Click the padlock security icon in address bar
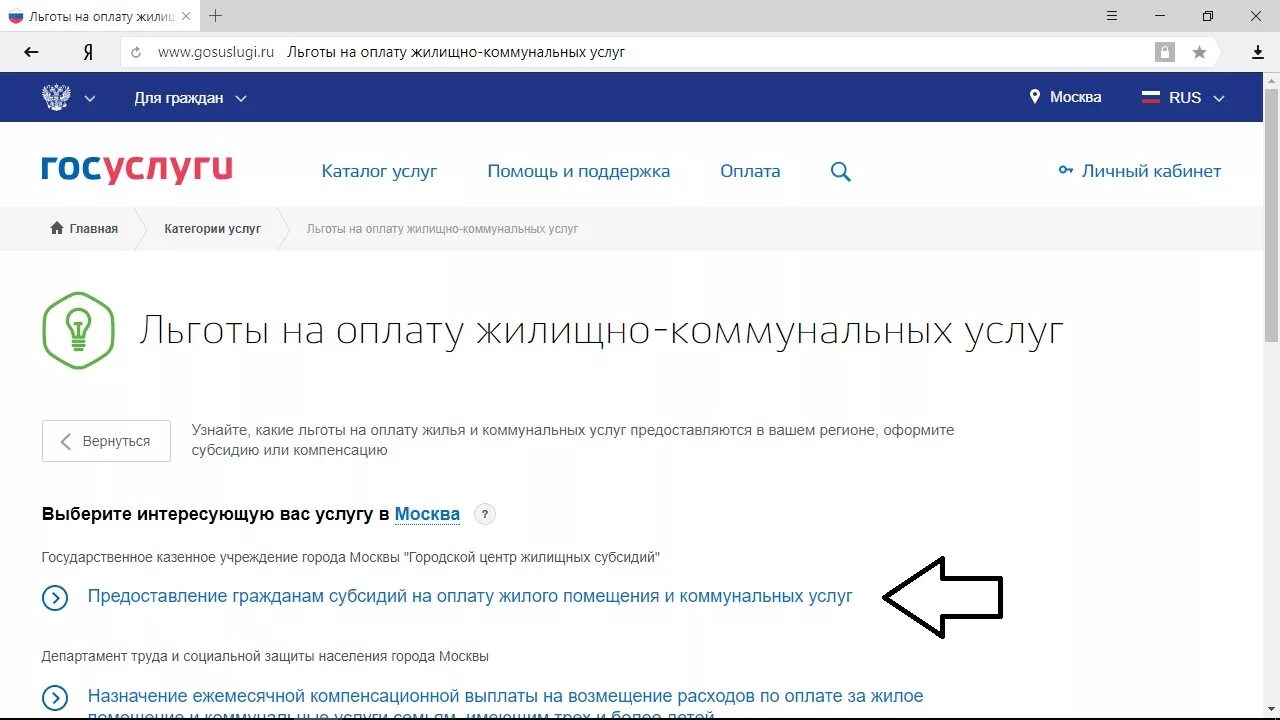 (x=1165, y=52)
